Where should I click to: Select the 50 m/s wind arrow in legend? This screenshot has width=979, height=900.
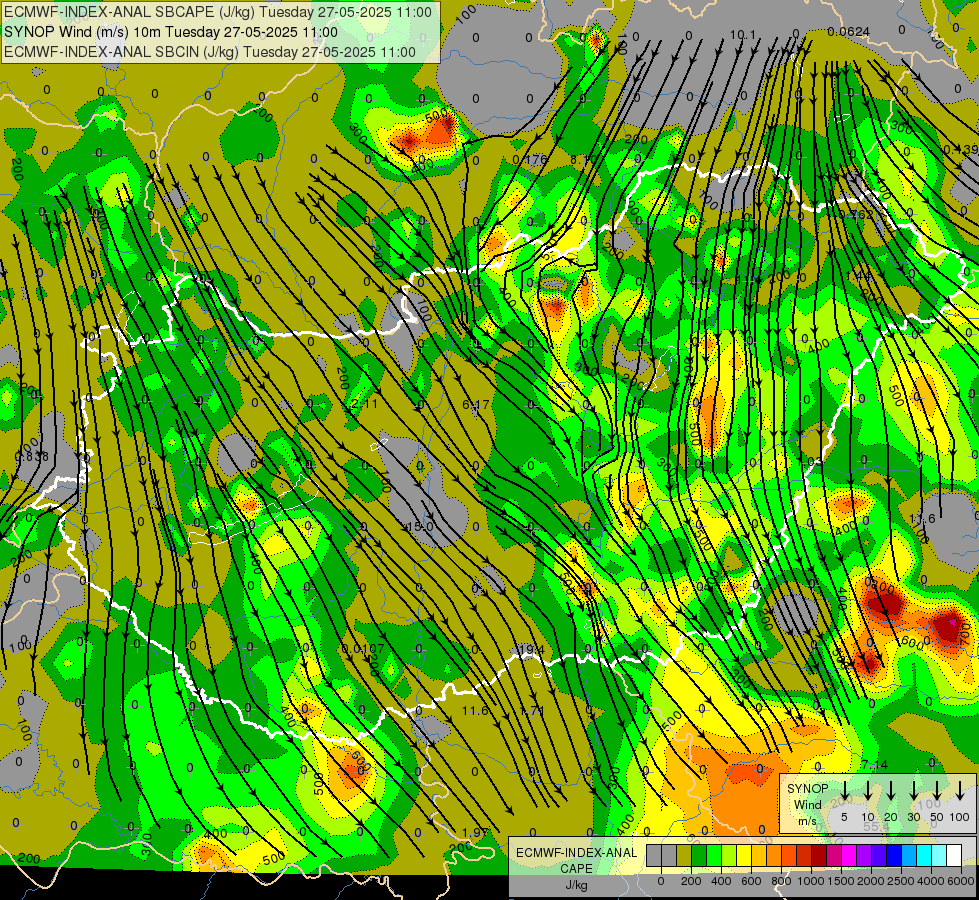pyautogui.click(x=937, y=790)
